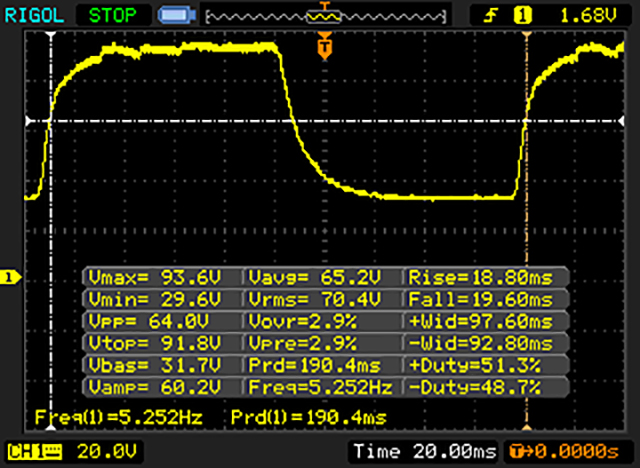Image resolution: width=640 pixels, height=468 pixels.
Task: Click the rising edge trigger icon
Action: click(491, 16)
